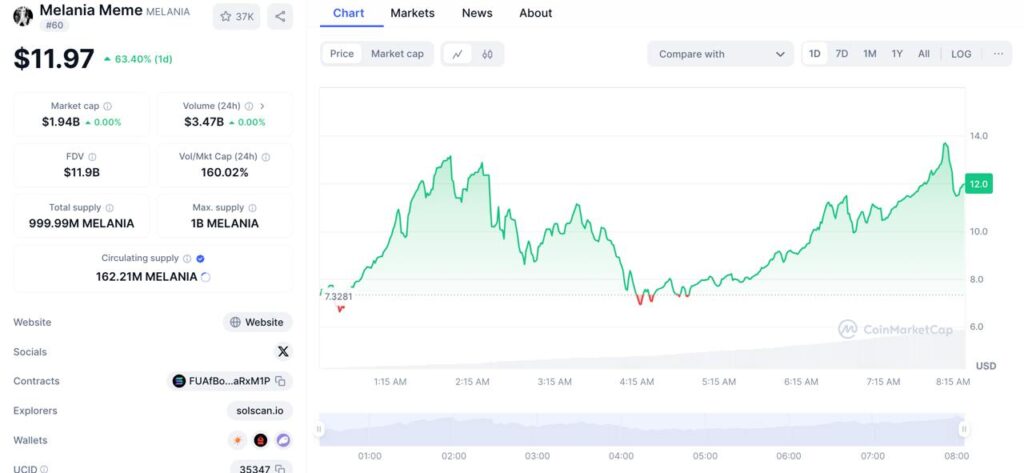The width and height of the screenshot is (1024, 473).
Task: Enable LOG scale on chart
Action: [x=960, y=54]
